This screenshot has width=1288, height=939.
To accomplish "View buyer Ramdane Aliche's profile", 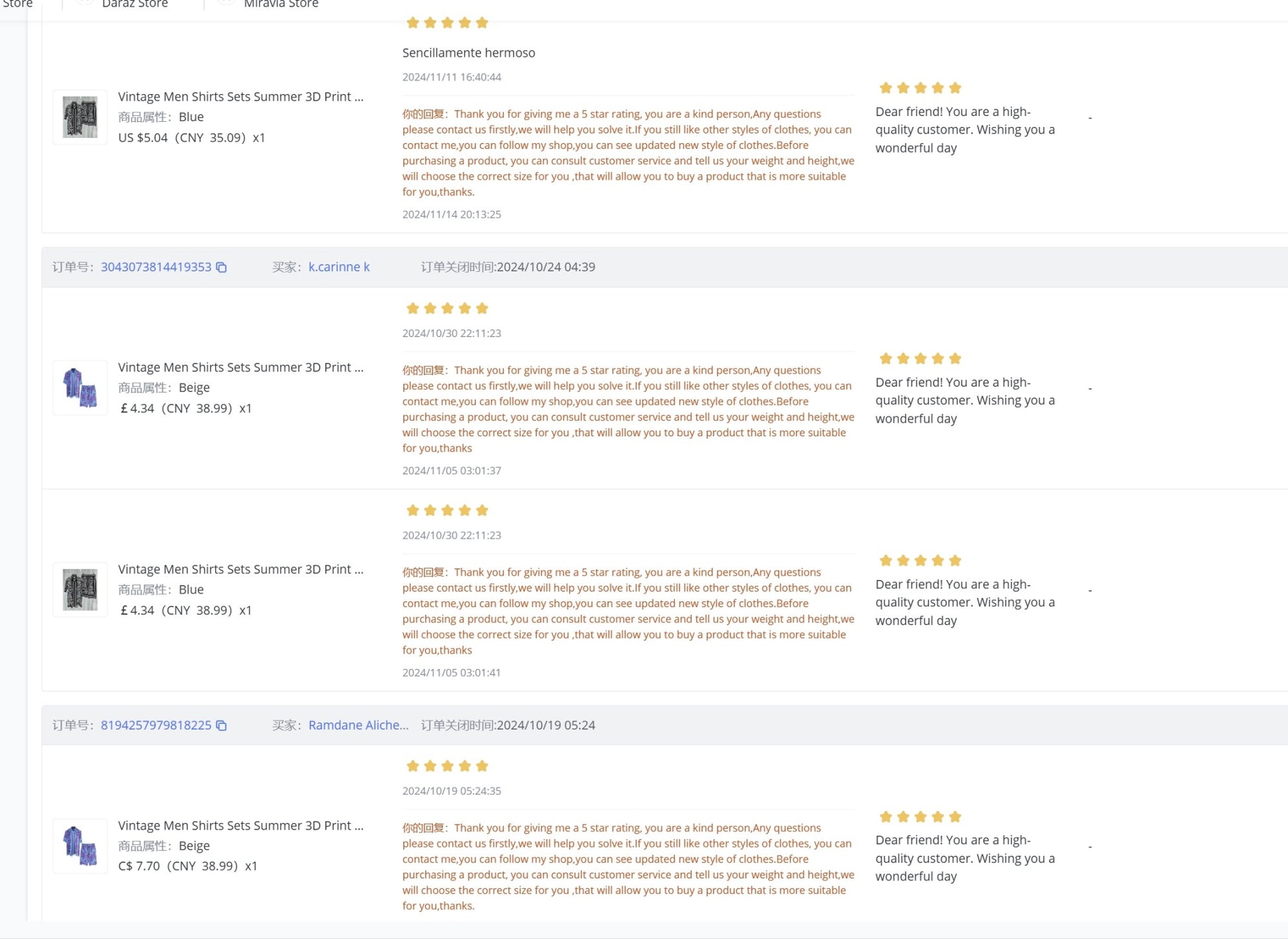I will point(358,725).
